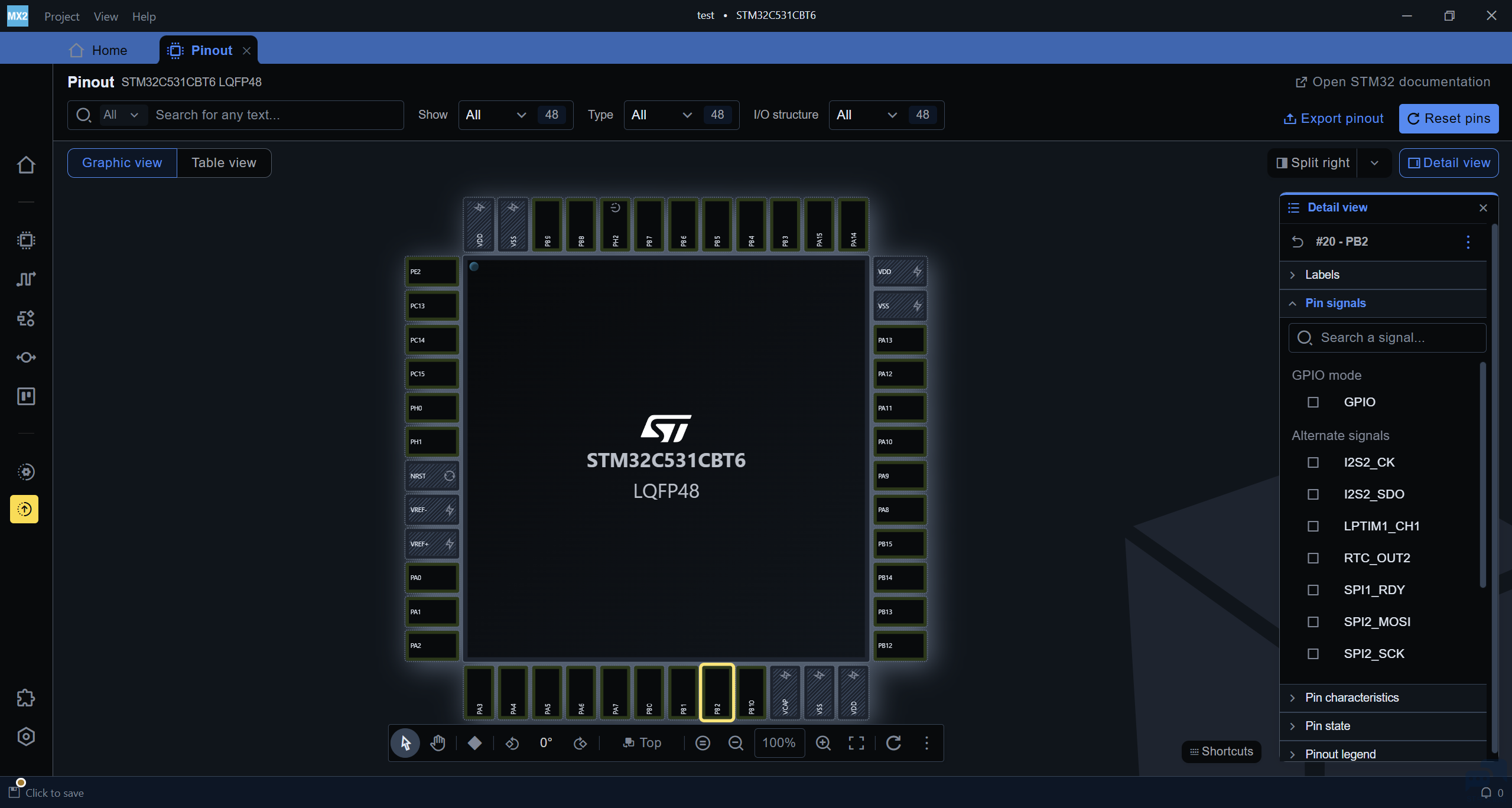The width and height of the screenshot is (1512, 808).
Task: Click the fit-to-screen icon
Action: (x=856, y=742)
